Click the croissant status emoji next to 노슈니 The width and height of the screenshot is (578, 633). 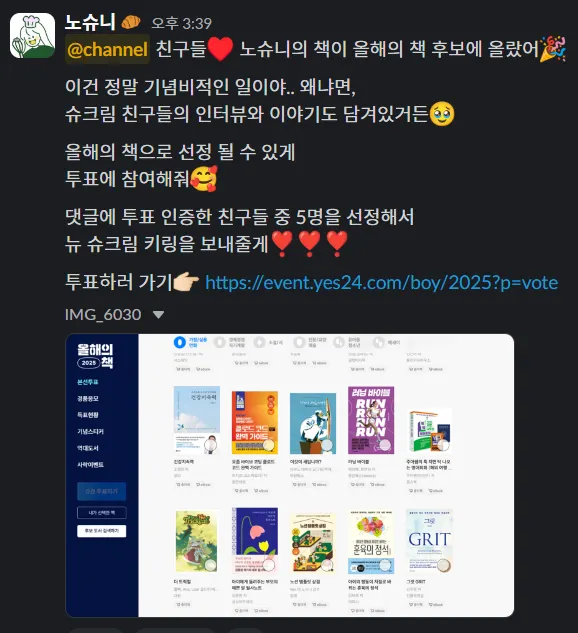[x=130, y=22]
